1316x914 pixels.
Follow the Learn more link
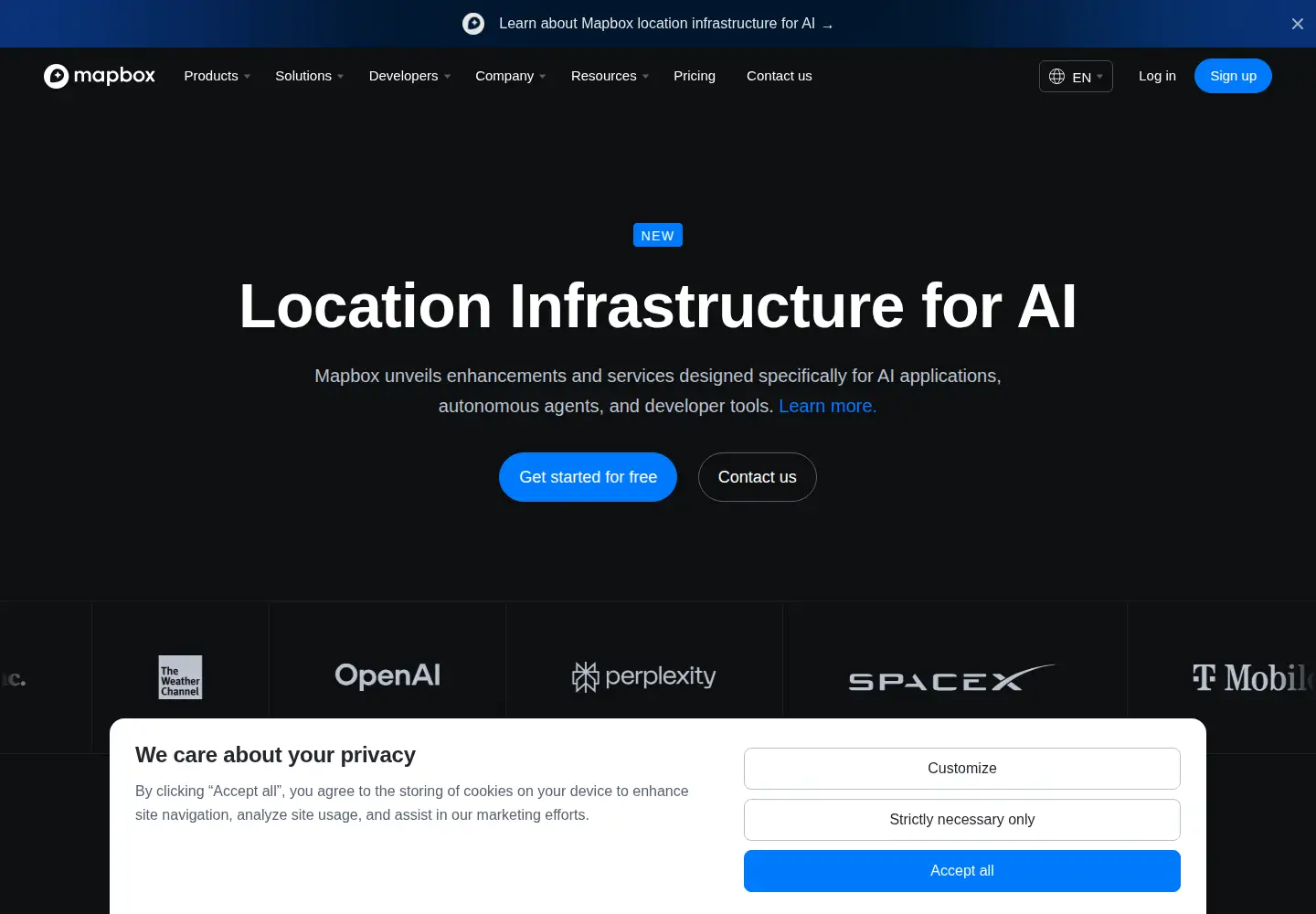[827, 406]
